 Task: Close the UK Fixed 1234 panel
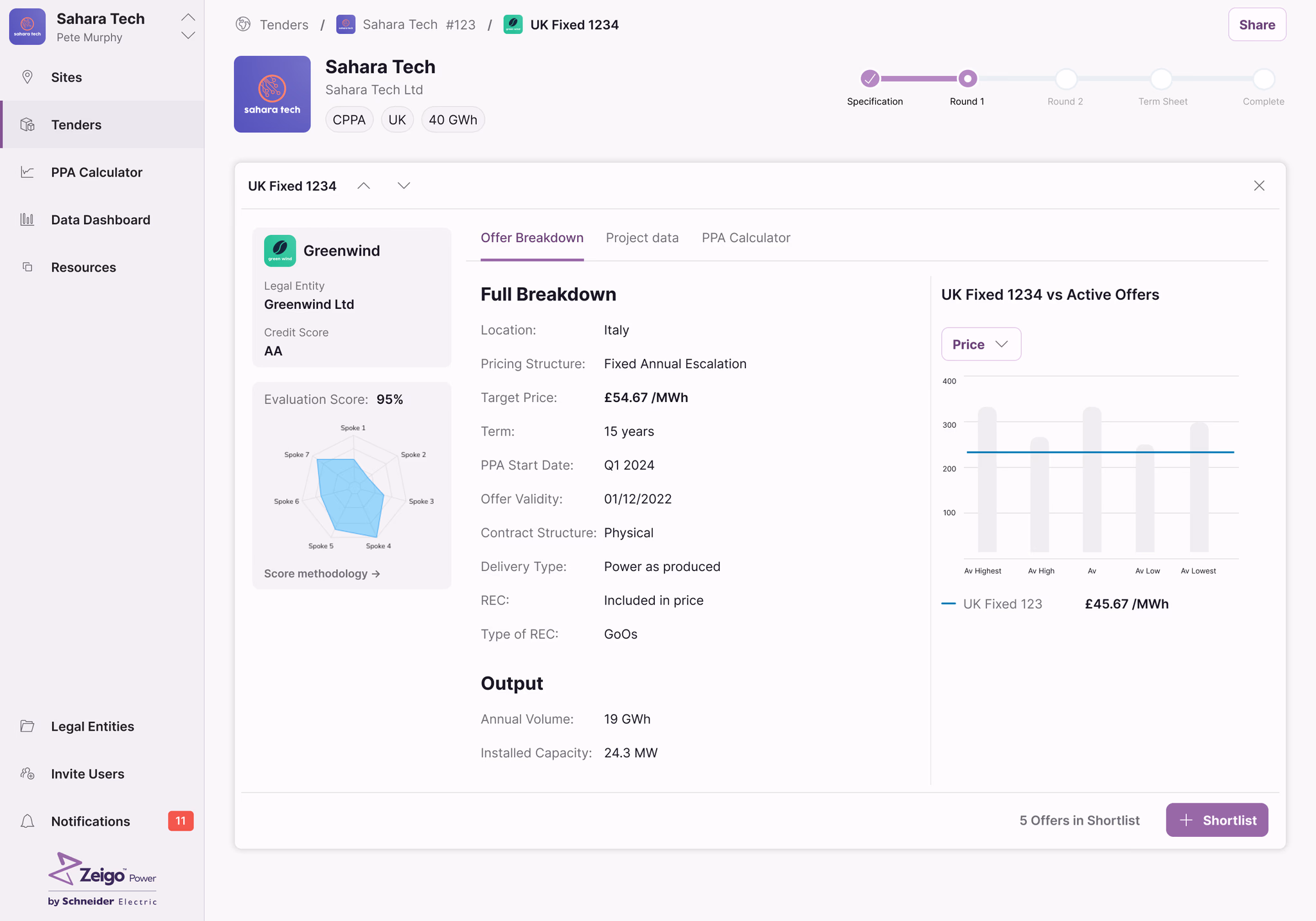pyautogui.click(x=1259, y=186)
